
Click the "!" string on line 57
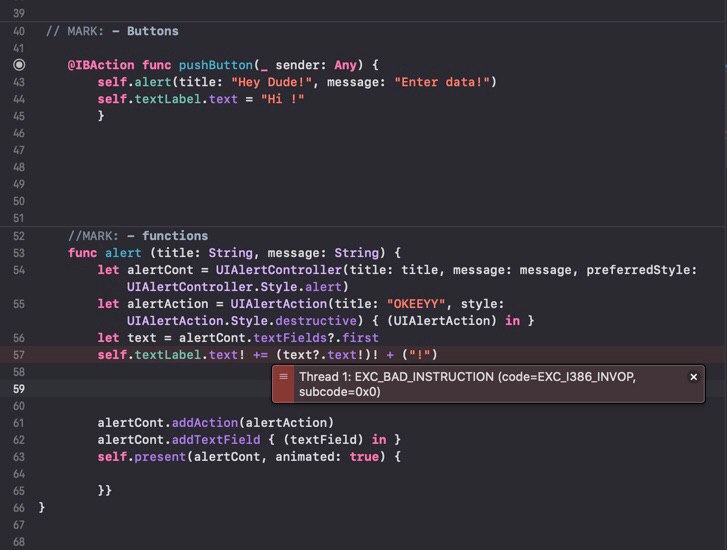pyautogui.click(x=420, y=355)
